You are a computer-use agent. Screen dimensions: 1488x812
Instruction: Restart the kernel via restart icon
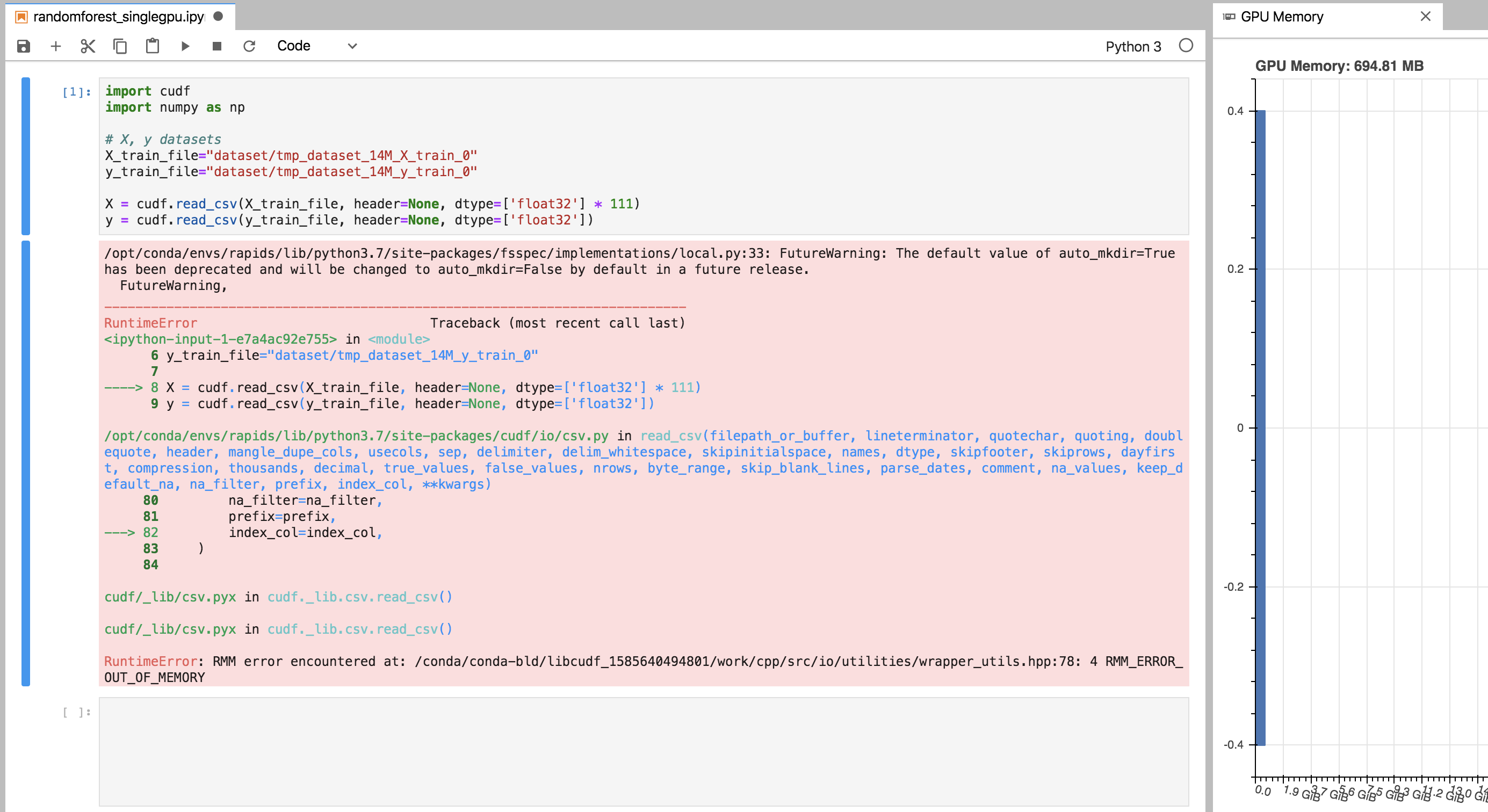coord(249,46)
